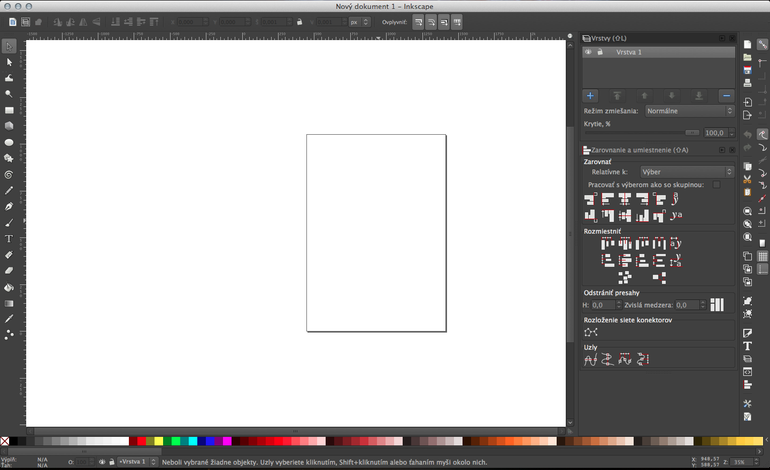770x470 pixels.
Task: Click raise selection to top icon
Action: pyautogui.click(x=154, y=22)
